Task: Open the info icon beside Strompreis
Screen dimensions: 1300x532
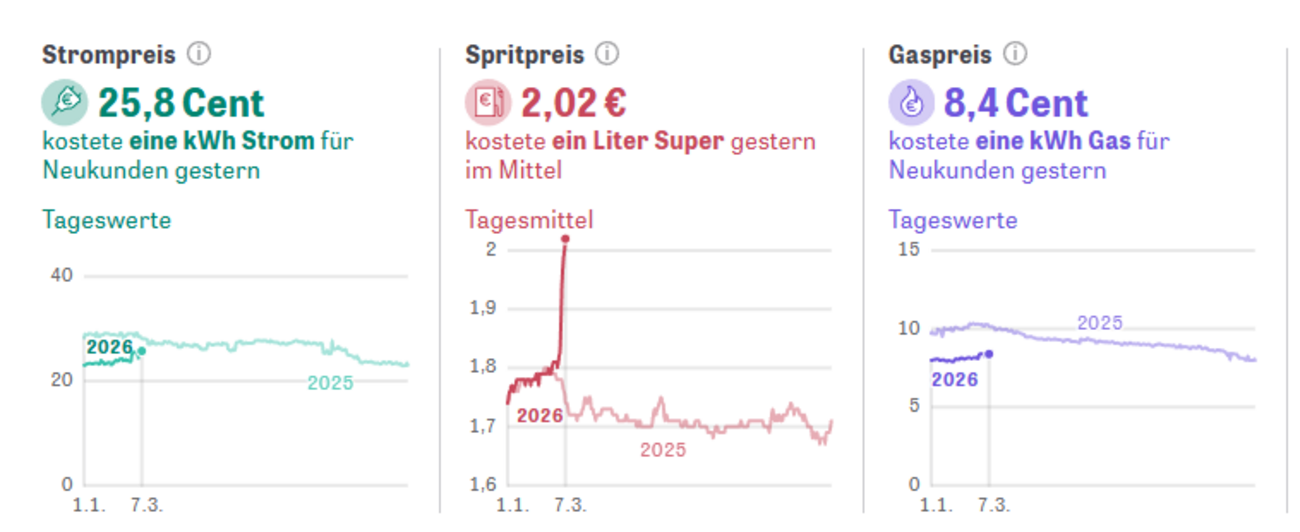Action: point(199,53)
